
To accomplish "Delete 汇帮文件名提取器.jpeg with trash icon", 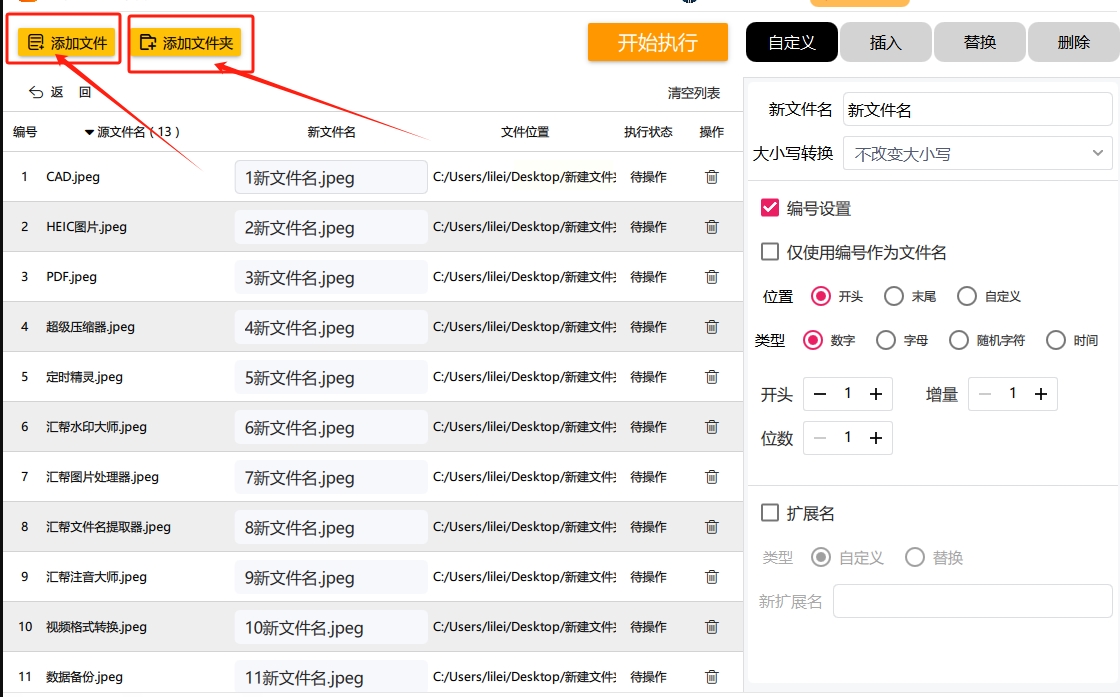I will point(711,527).
